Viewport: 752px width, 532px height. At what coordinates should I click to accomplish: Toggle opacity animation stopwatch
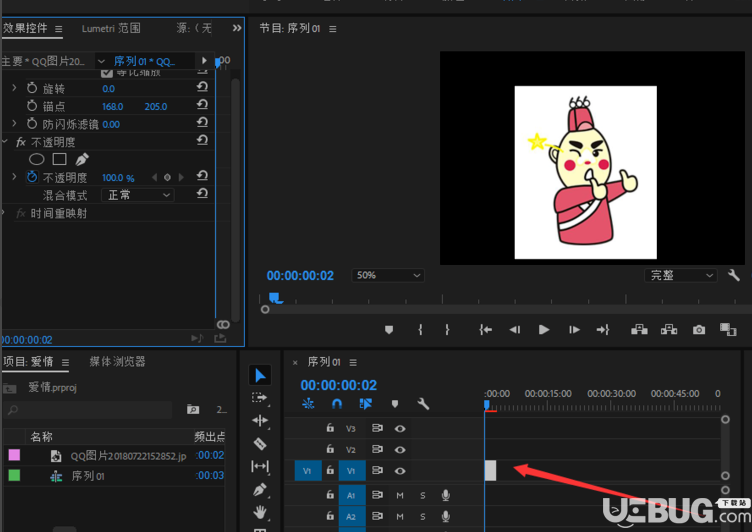32,177
